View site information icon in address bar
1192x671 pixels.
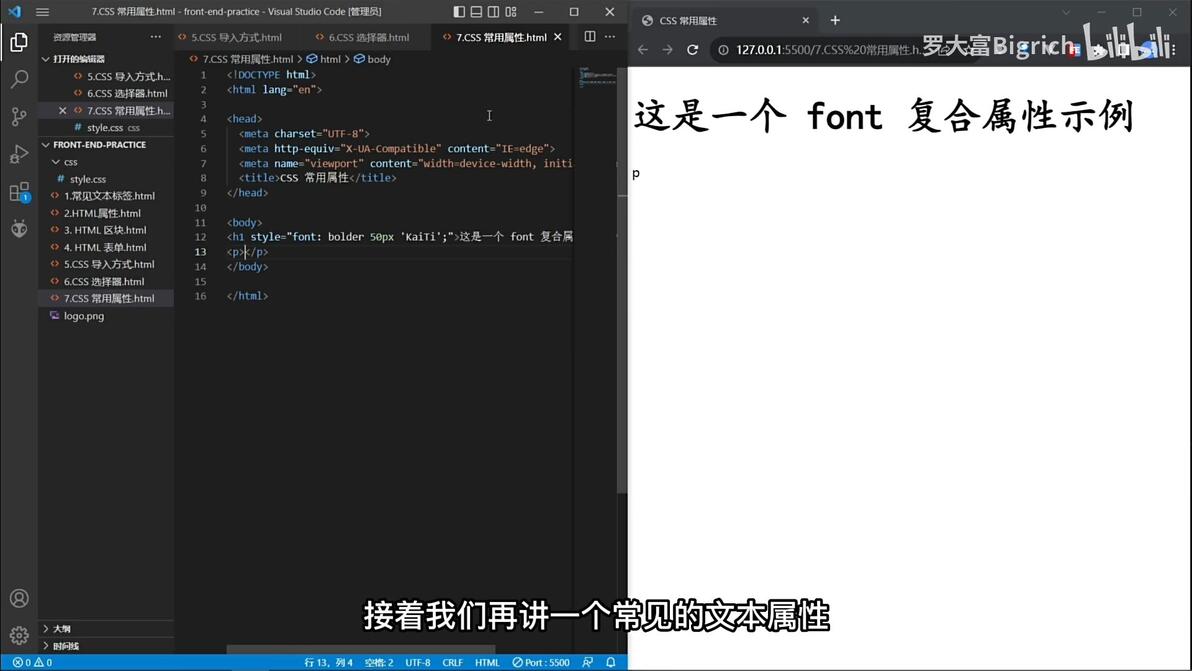click(x=723, y=49)
